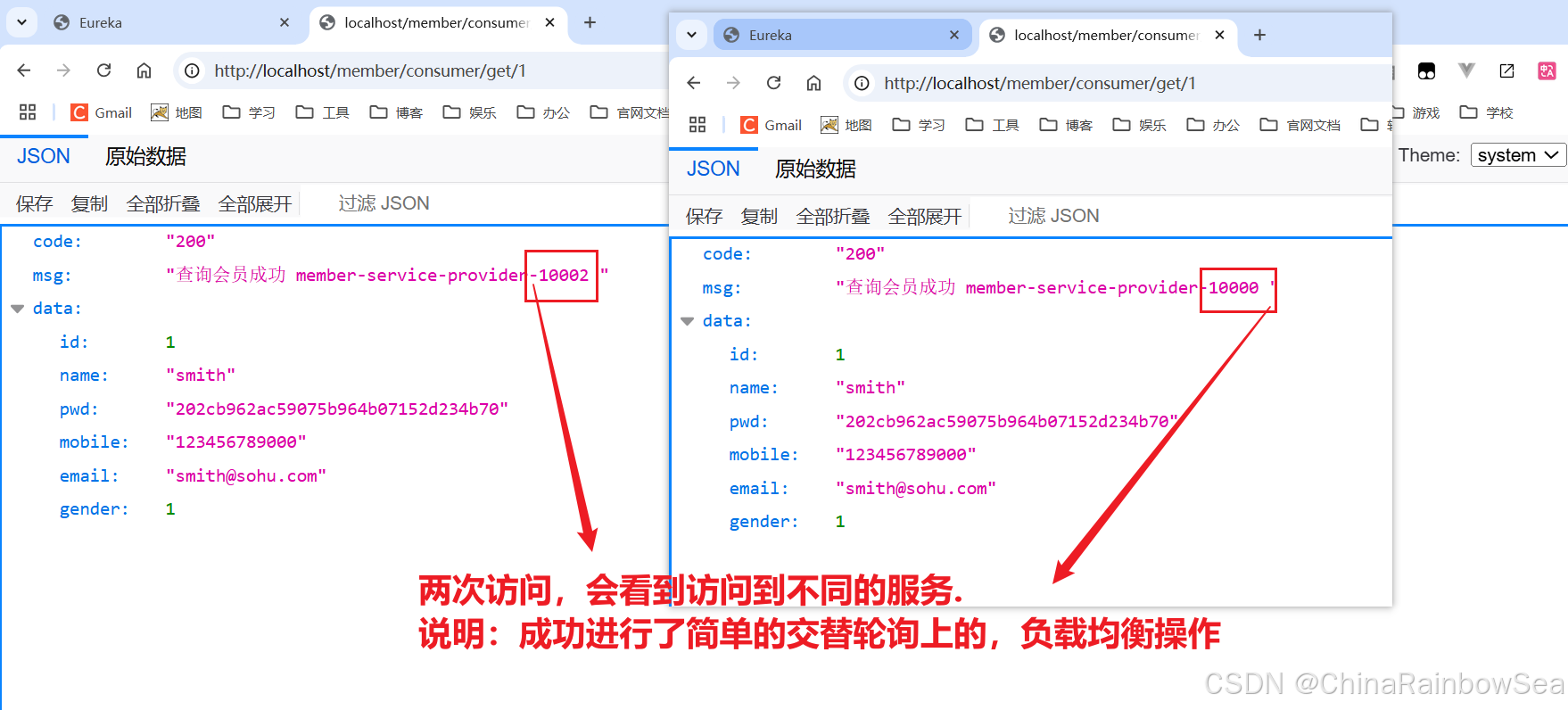
Task: Click the gray V-shaped extension icon
Action: [x=1466, y=70]
